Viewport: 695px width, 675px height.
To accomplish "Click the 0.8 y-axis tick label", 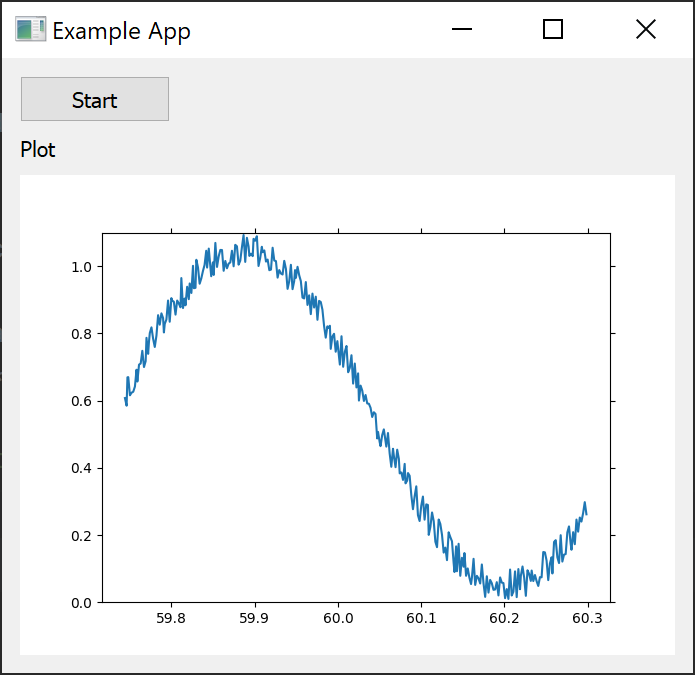I will [x=82, y=334].
